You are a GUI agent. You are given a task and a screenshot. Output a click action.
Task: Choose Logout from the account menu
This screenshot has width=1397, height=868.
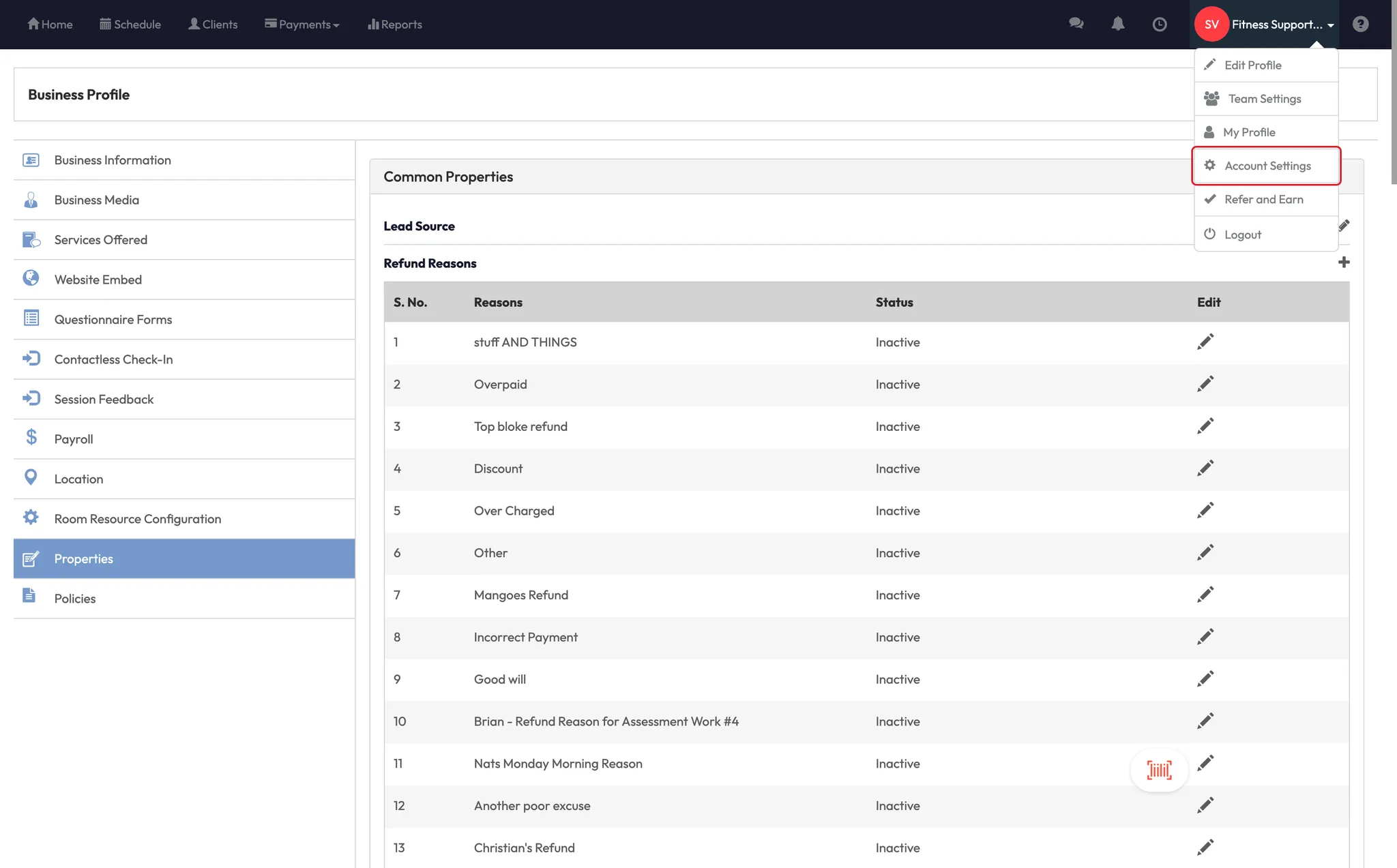pos(1242,235)
